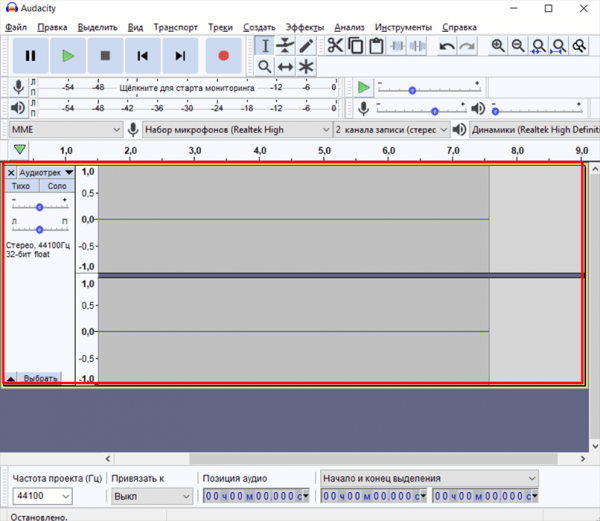600x521 pixels.
Task: Click the horizontal scrollbar right arrow
Action: pyautogui.click(x=583, y=459)
